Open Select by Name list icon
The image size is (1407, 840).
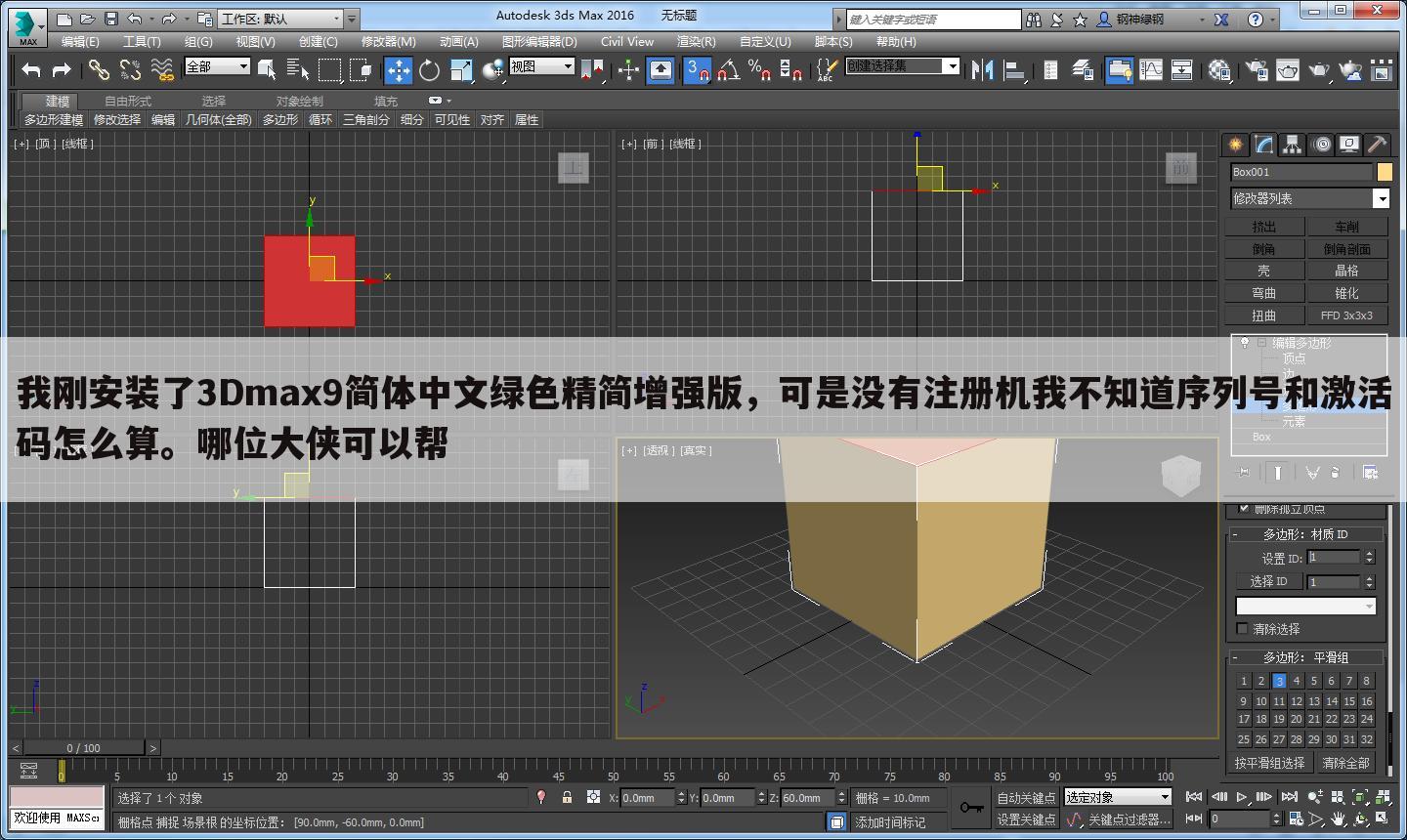(298, 69)
